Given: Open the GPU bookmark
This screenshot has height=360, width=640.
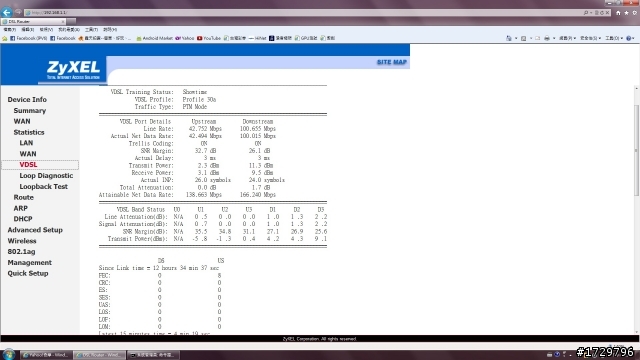Looking at the screenshot, I should pos(306,38).
